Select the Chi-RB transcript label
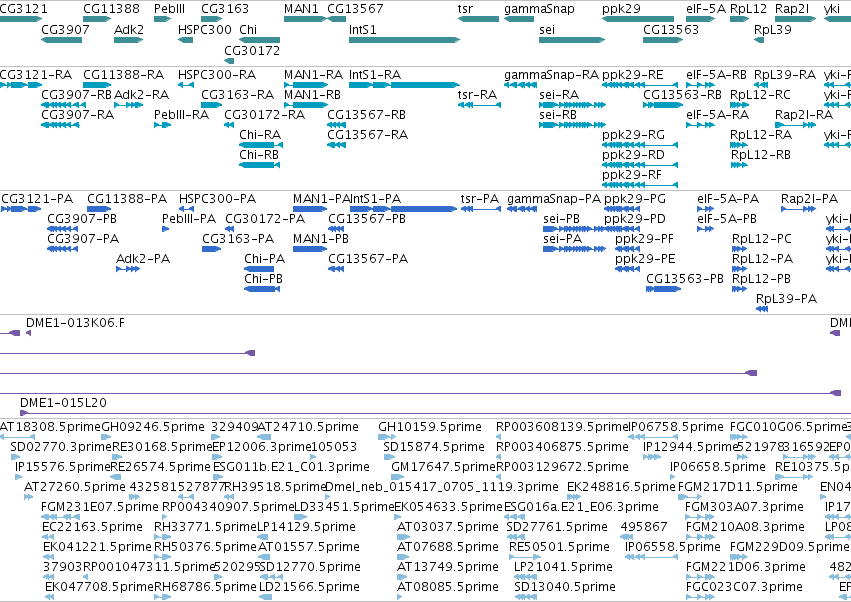This screenshot has width=851, height=602. click(259, 155)
